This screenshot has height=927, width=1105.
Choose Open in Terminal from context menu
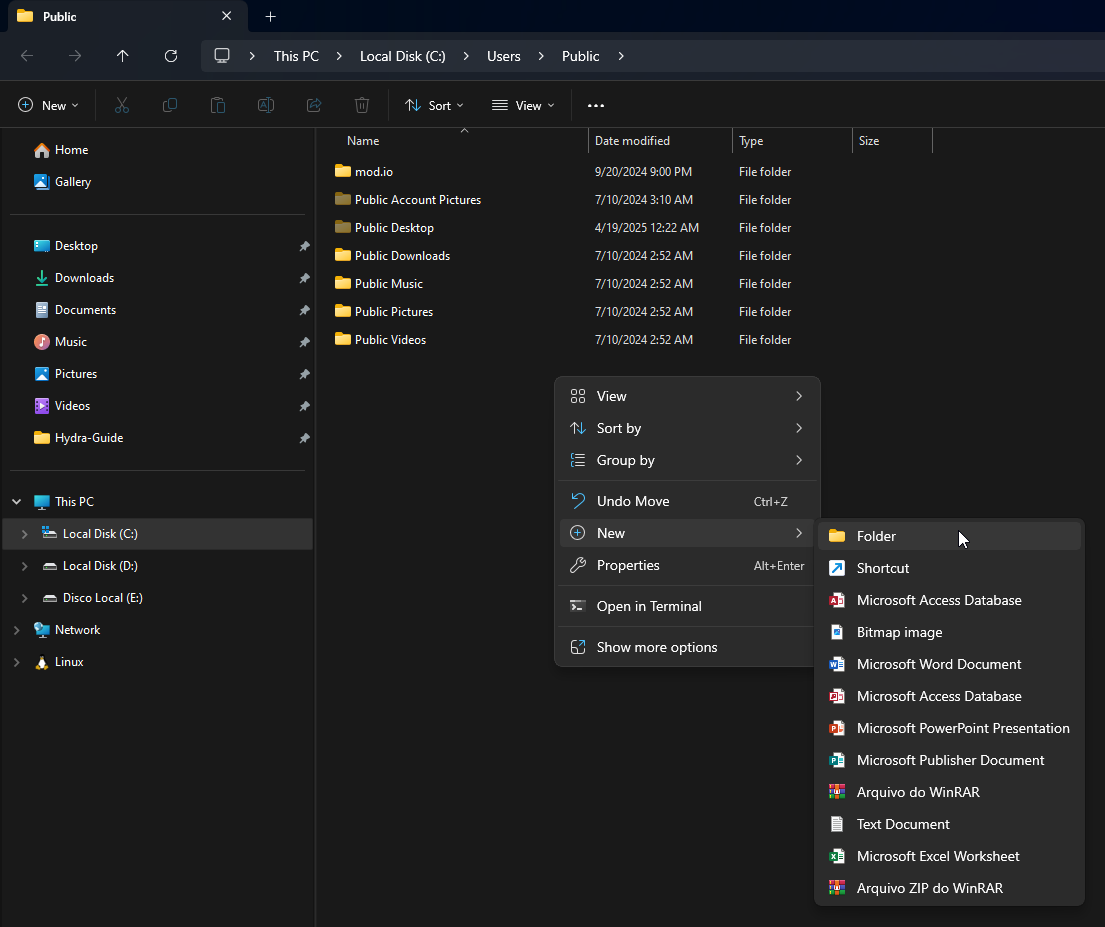(687, 606)
